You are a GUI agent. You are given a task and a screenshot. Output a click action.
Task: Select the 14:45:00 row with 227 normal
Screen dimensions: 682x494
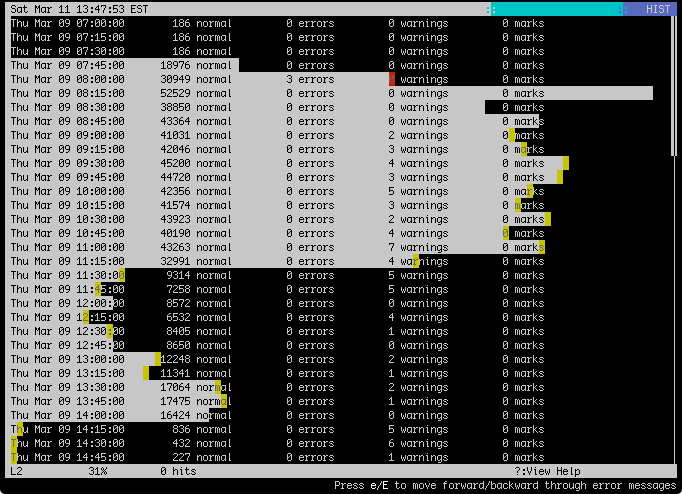[x=68, y=457]
